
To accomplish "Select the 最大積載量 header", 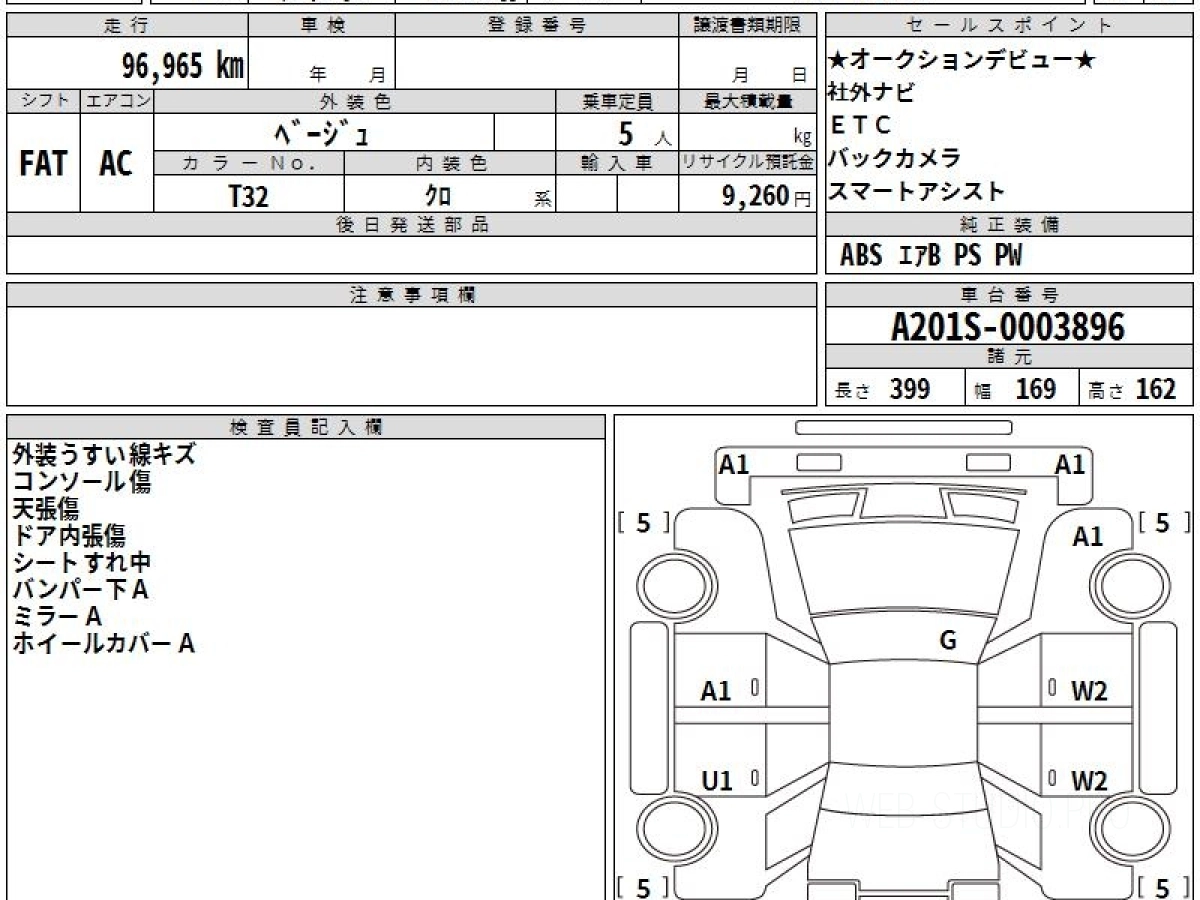I will (x=747, y=101).
